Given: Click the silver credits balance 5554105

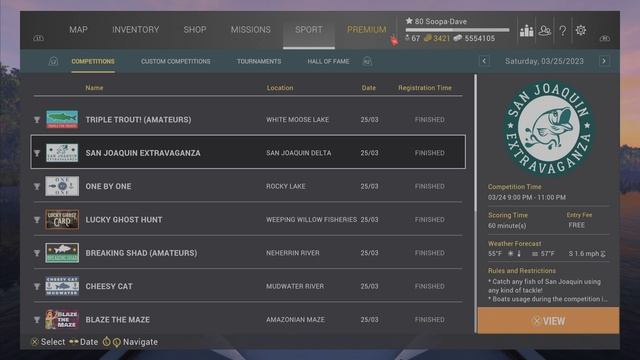Looking at the screenshot, I should point(474,38).
